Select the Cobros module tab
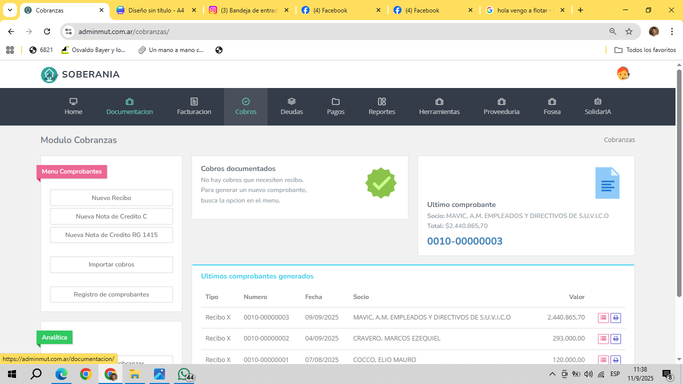 coord(246,107)
